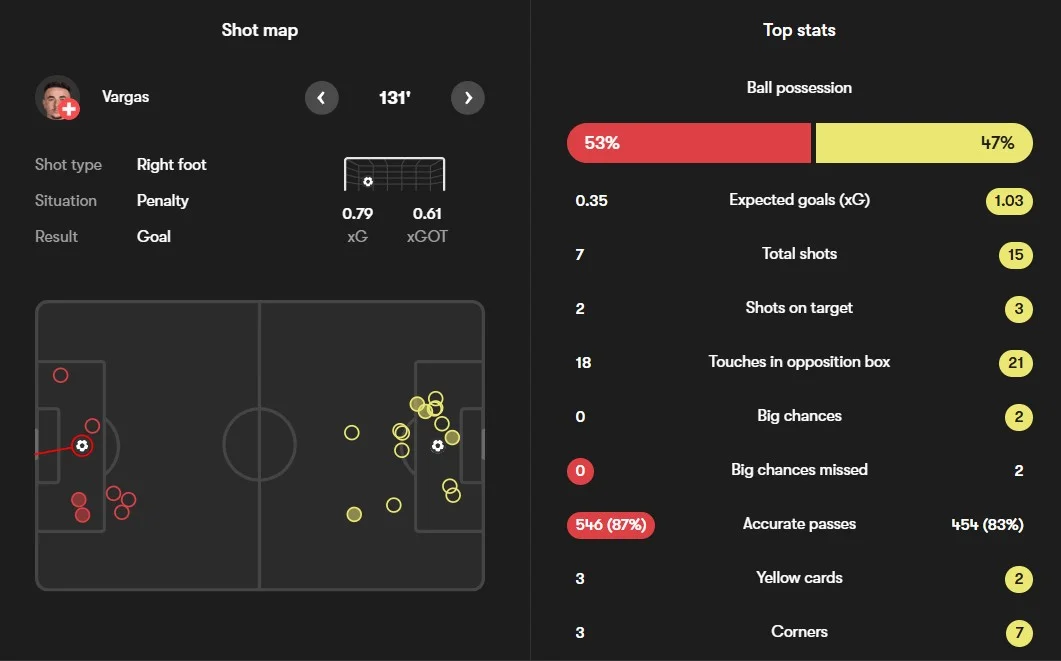
Task: Click the 7 corners yellow badge
Action: 1019,633
